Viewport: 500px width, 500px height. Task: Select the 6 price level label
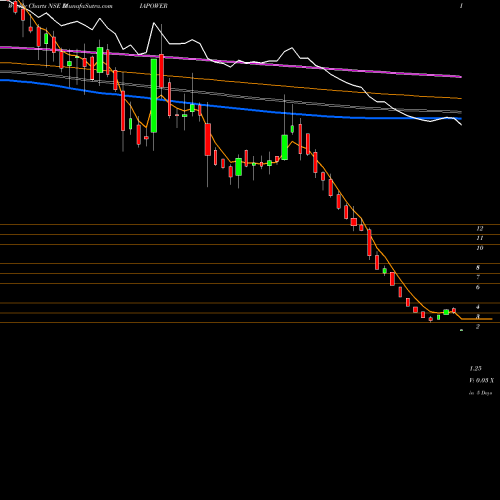(x=478, y=287)
